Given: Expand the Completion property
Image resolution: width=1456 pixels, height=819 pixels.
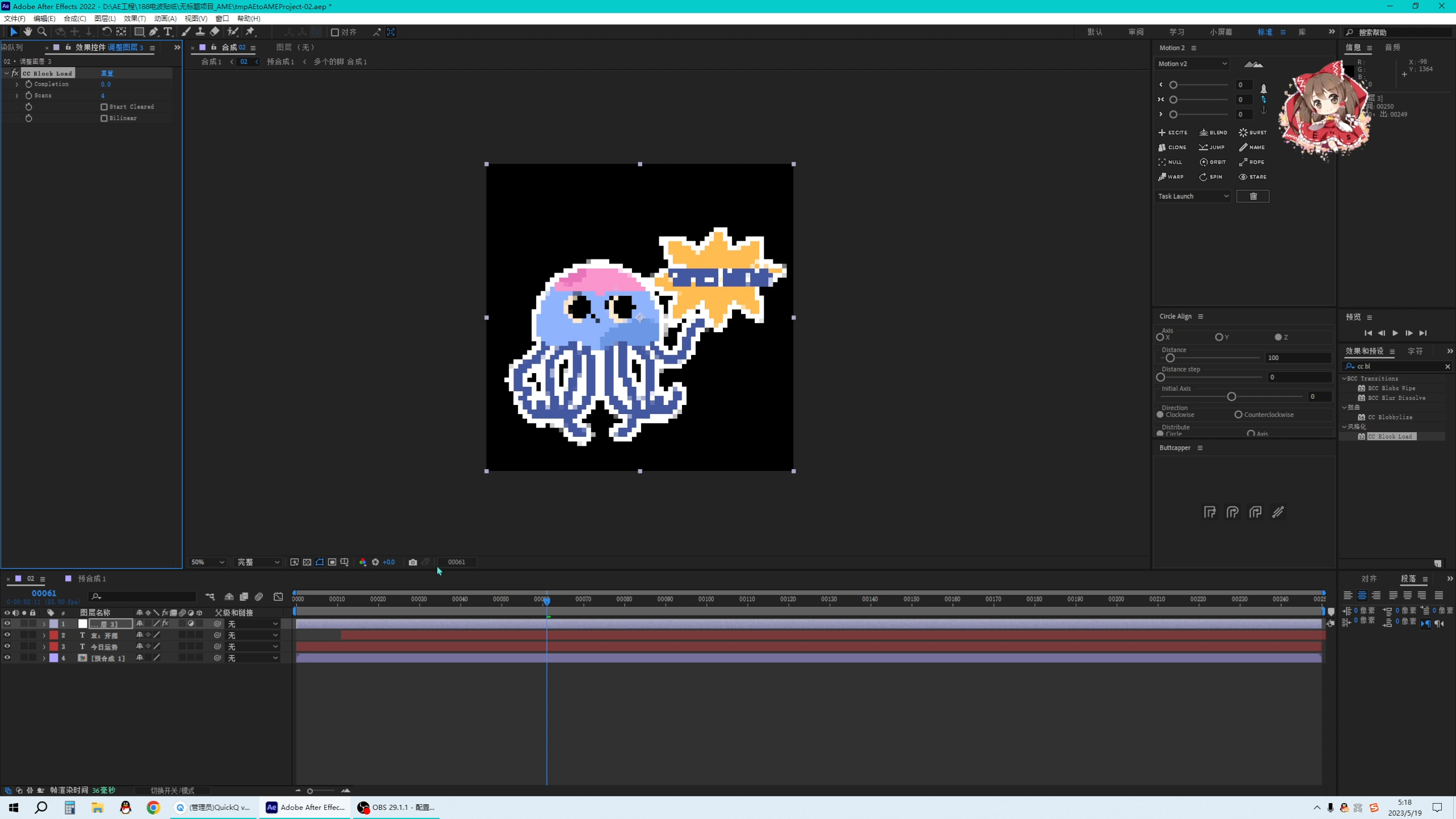Looking at the screenshot, I should click(x=16, y=84).
